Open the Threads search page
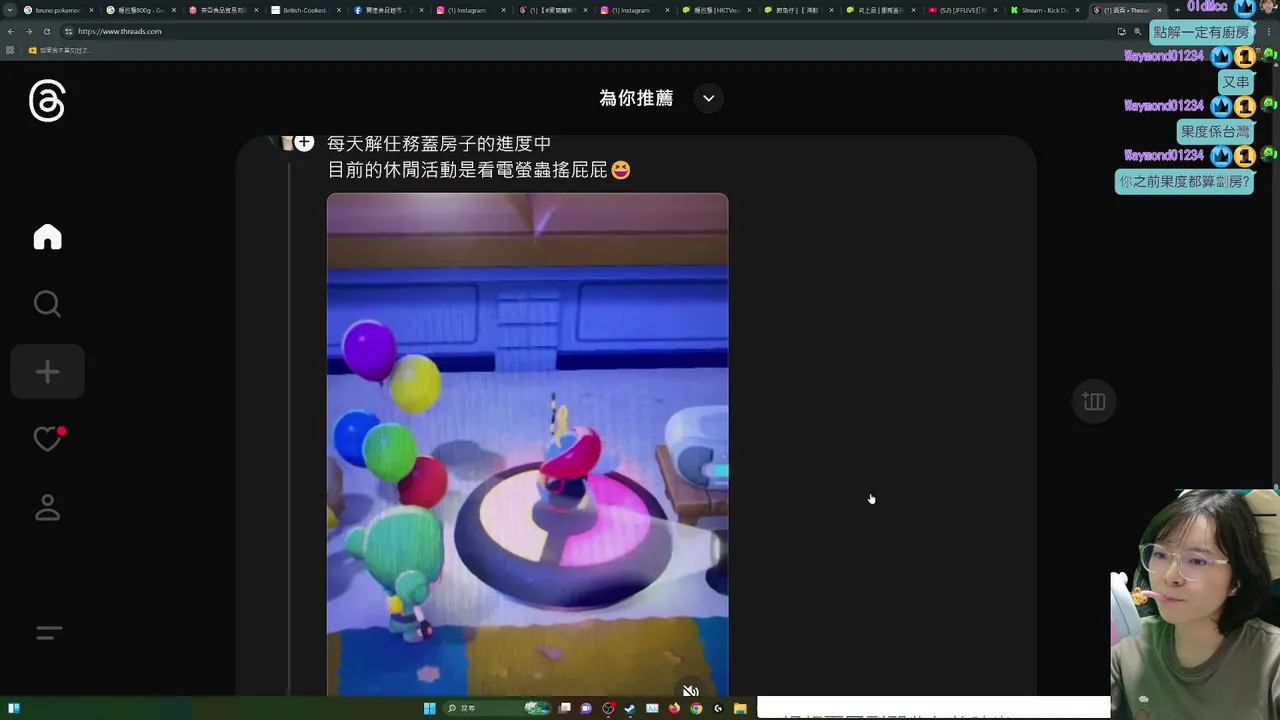This screenshot has width=1280, height=720. [47, 304]
